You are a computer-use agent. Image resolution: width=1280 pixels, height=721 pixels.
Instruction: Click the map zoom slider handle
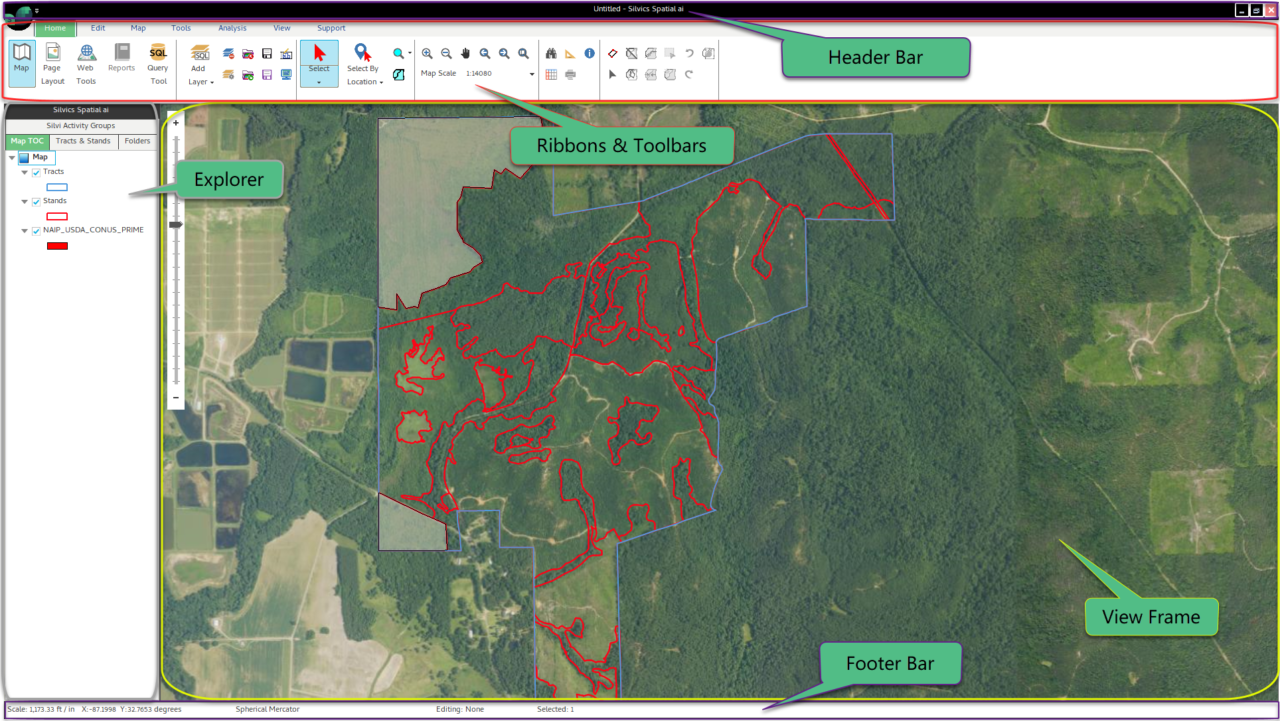click(x=176, y=226)
